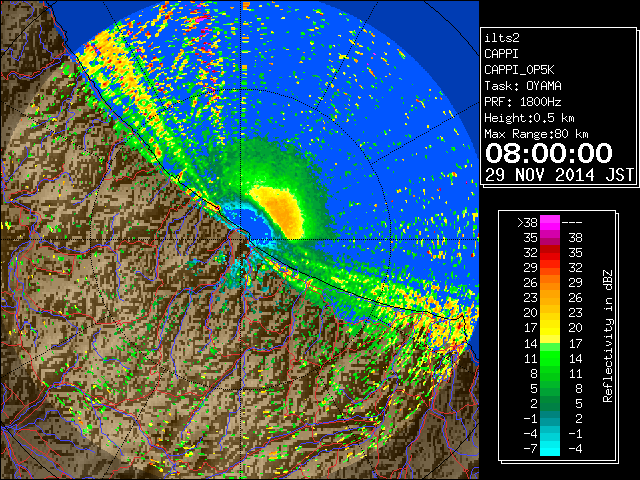Pick the orange 26 dBZ legend color
Viewport: 640px width, 480px height.
(x=549, y=282)
